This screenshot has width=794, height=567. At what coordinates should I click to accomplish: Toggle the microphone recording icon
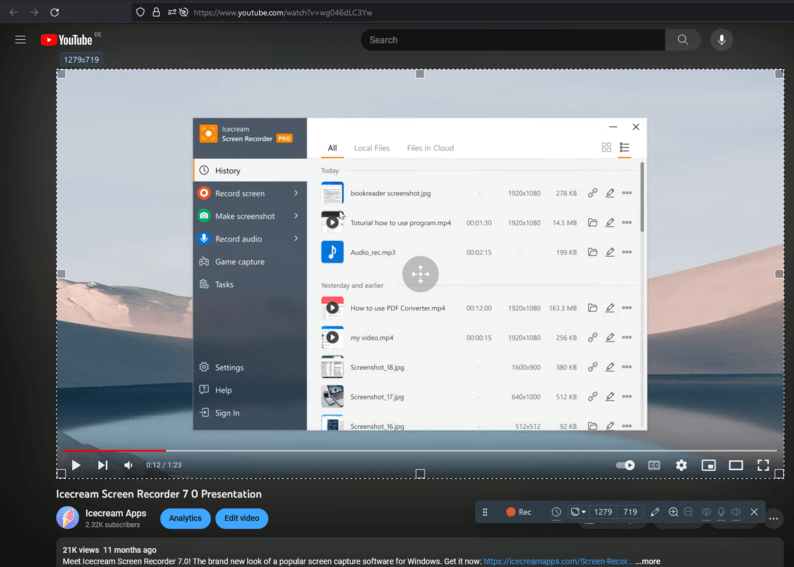721,512
